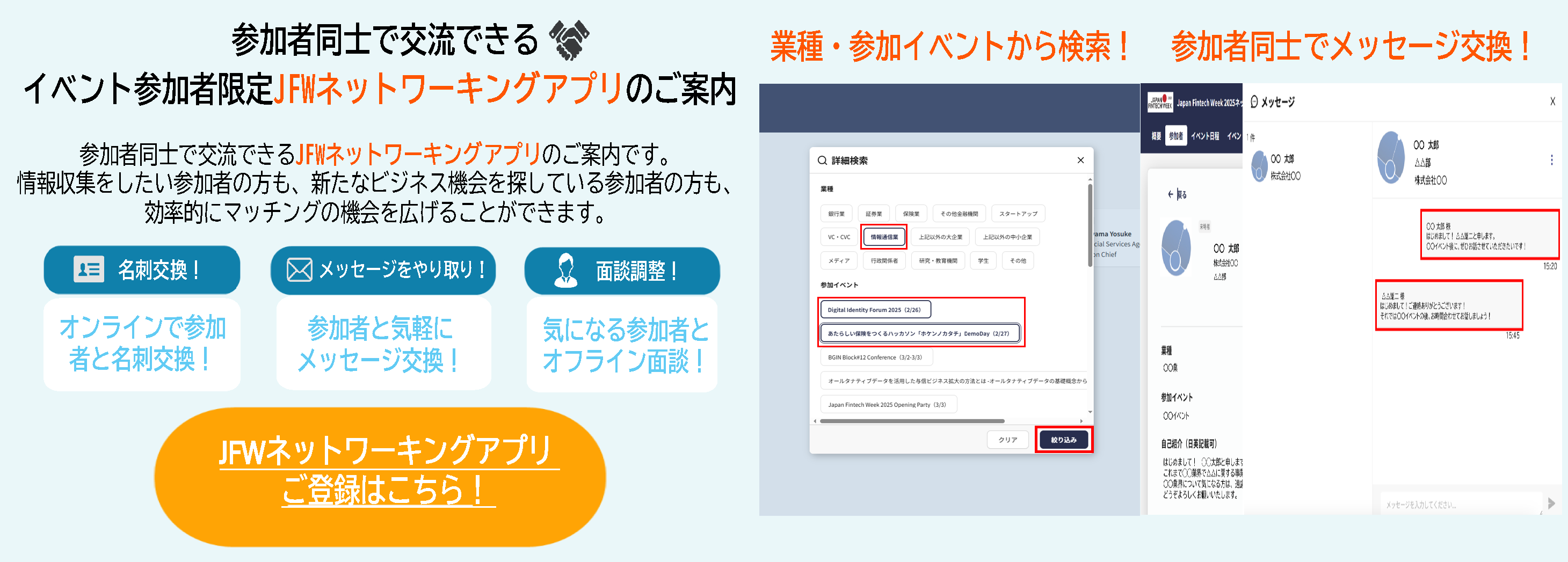1568x562 pixels.
Task: Close the 詳細検索 dialog with X
Action: click(1080, 160)
